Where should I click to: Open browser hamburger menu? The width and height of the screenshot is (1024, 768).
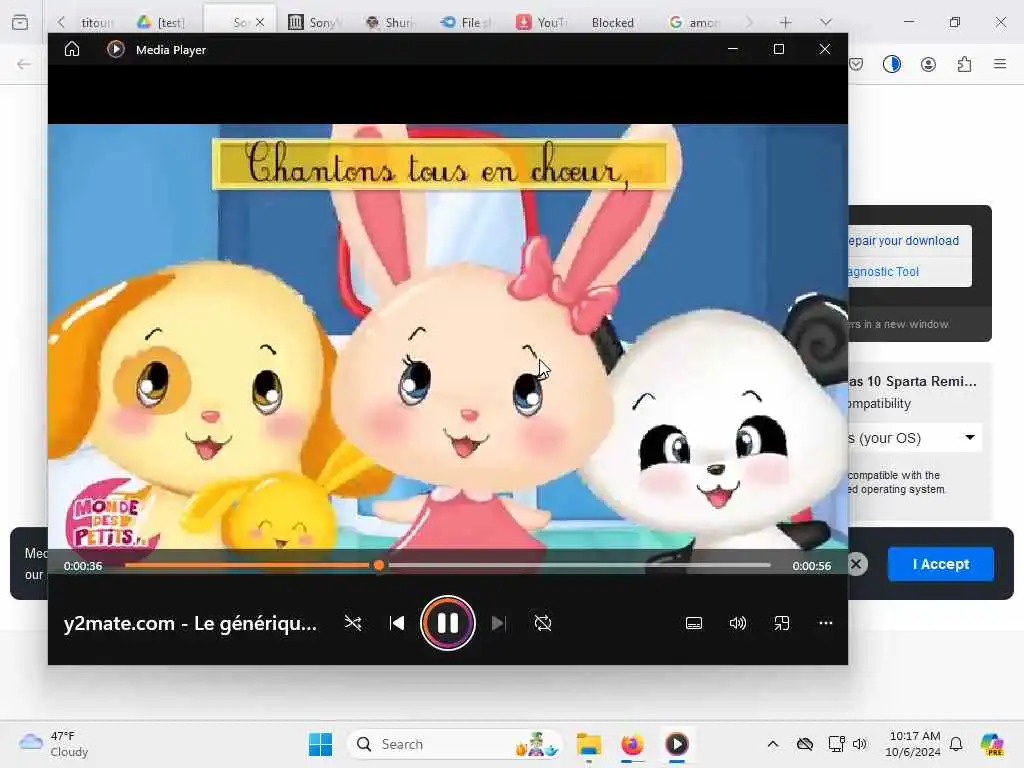point(1000,64)
